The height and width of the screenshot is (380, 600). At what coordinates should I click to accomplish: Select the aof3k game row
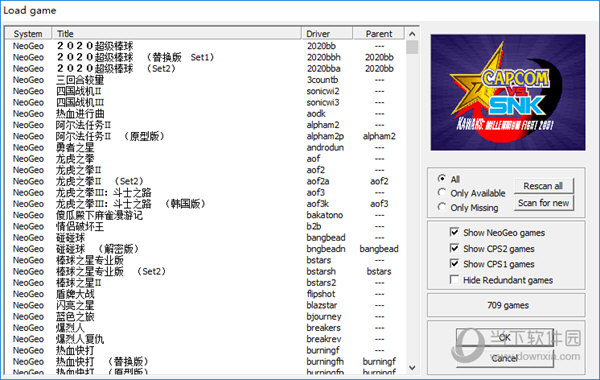pyautogui.click(x=205, y=204)
